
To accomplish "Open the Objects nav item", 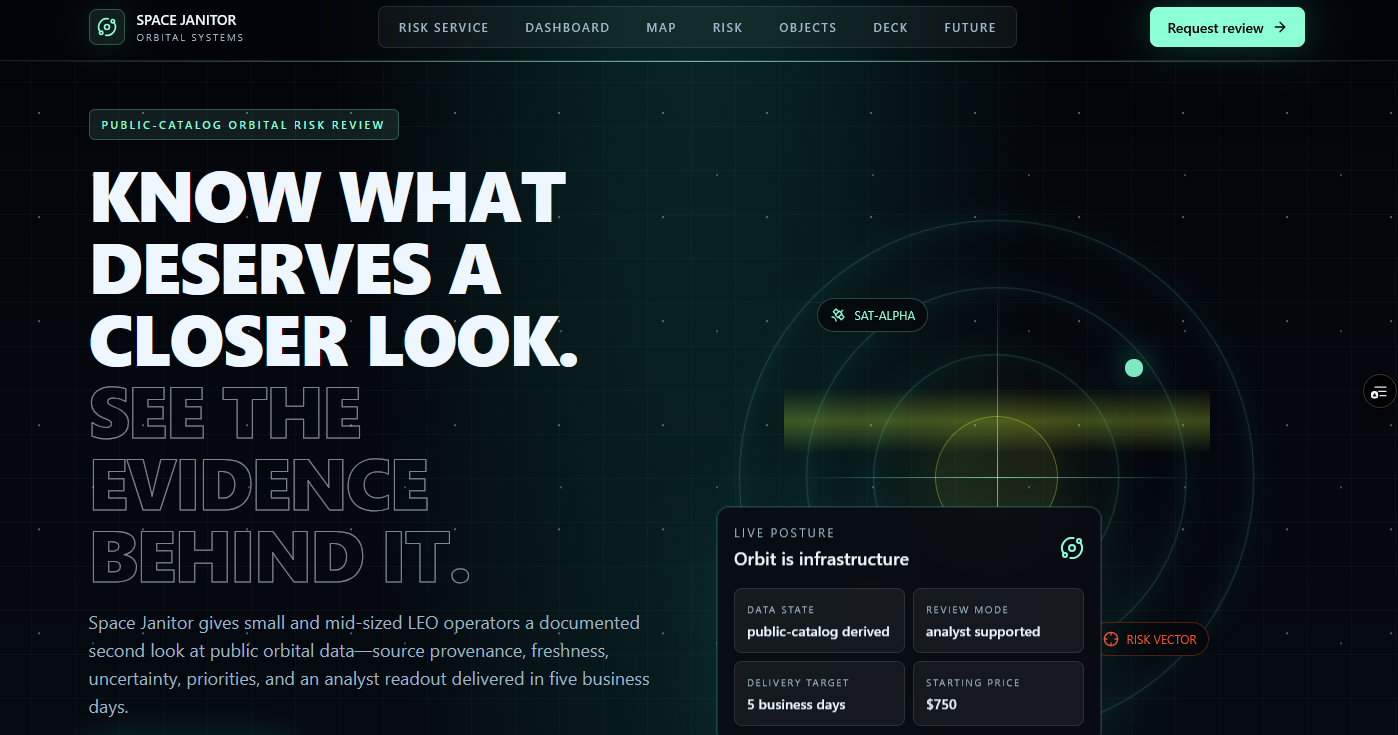I will pyautogui.click(x=808, y=28).
